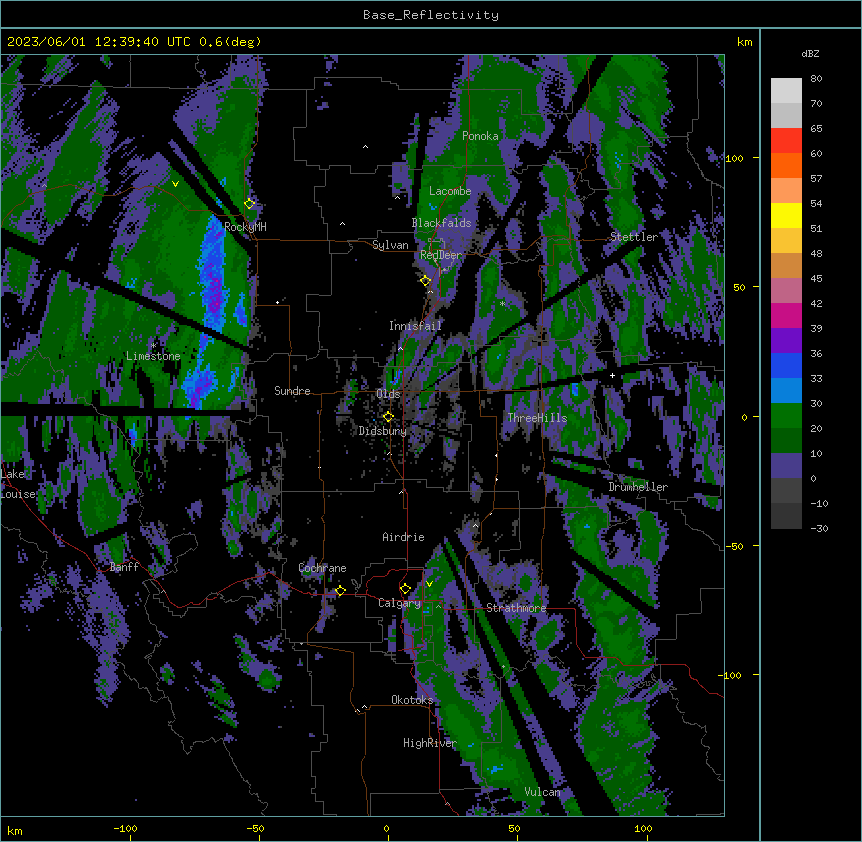The width and height of the screenshot is (862, 842).
Task: Click the HighRiver label
Action: point(430,743)
